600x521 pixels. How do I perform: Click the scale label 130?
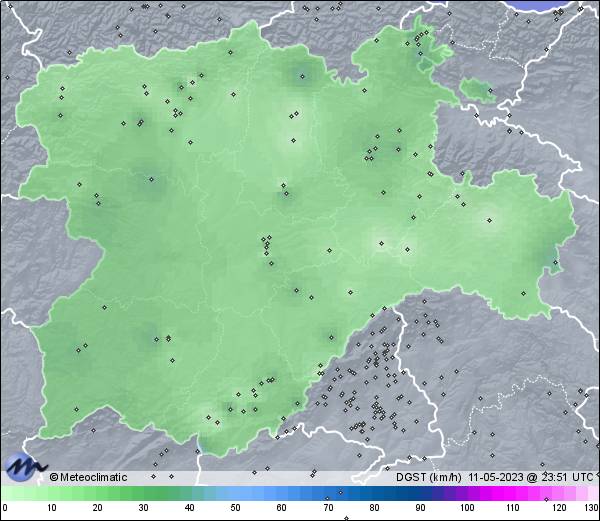[592, 508]
